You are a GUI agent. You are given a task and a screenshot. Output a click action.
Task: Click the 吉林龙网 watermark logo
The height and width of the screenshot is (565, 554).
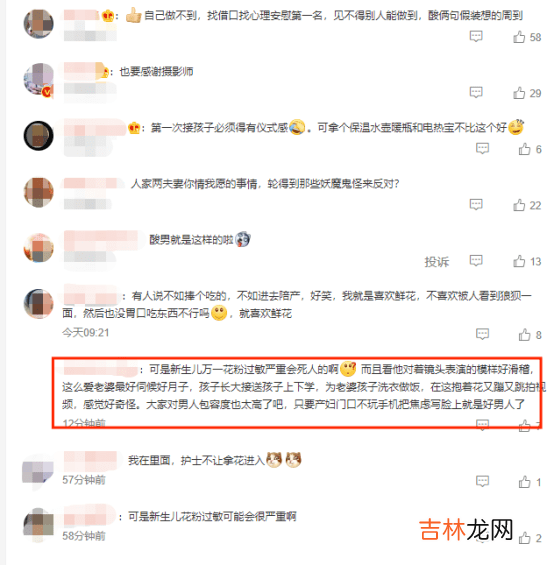(466, 529)
